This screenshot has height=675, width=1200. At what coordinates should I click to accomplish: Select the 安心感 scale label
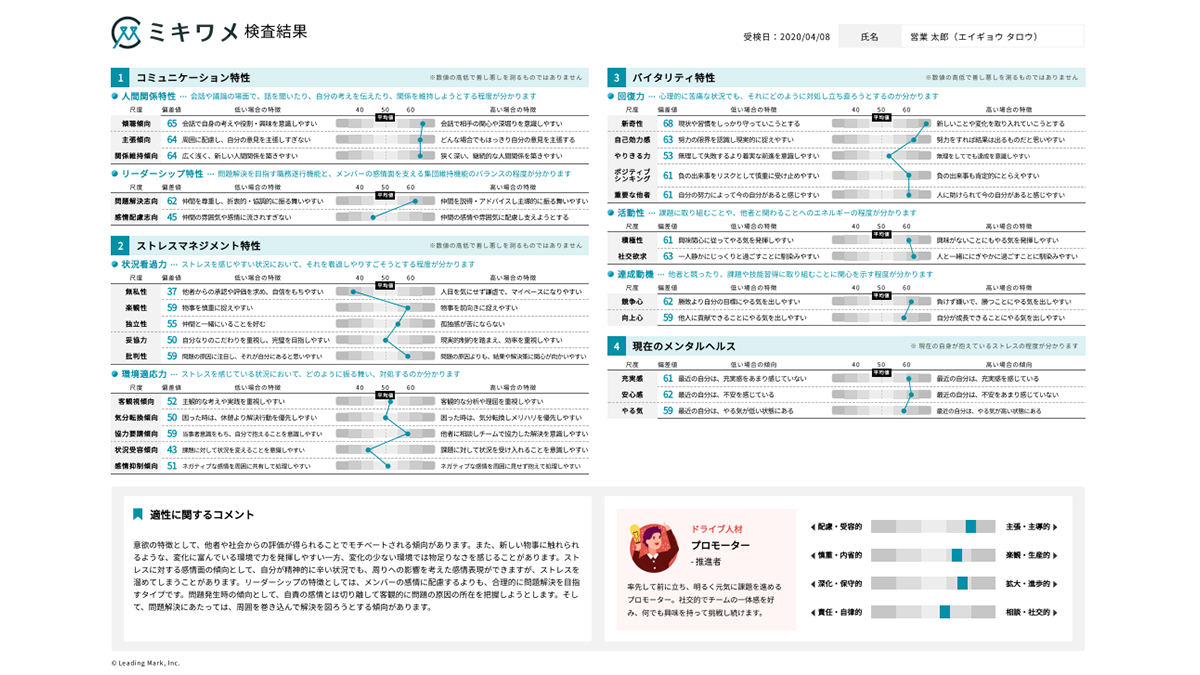(x=632, y=395)
